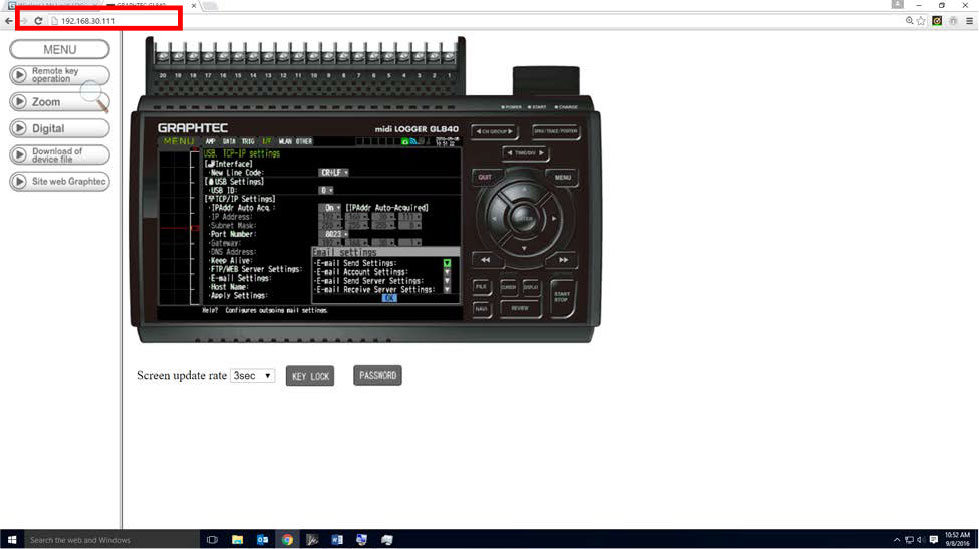The image size is (979, 549).
Task: Expand the E-mail Receive Server Settings arrow
Action: [x=447, y=290]
